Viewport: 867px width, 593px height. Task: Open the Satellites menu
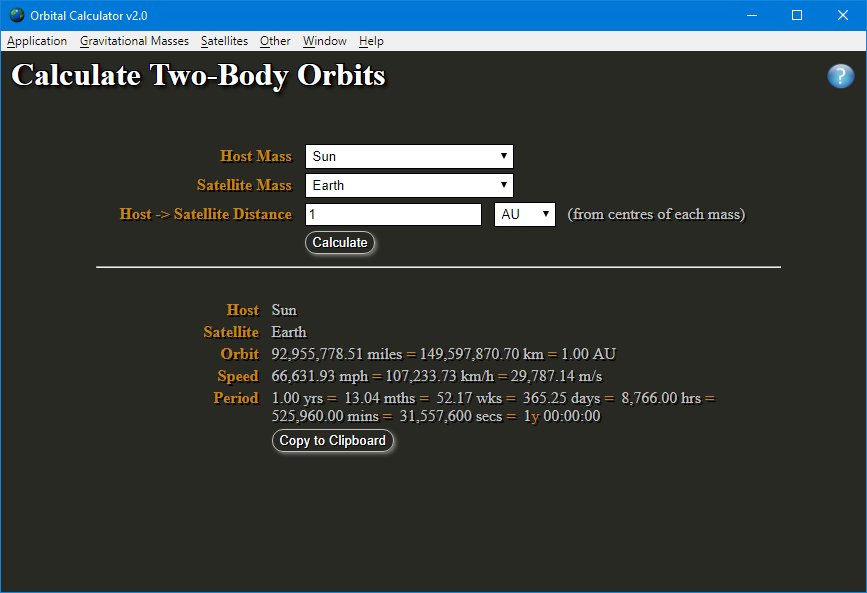click(224, 41)
